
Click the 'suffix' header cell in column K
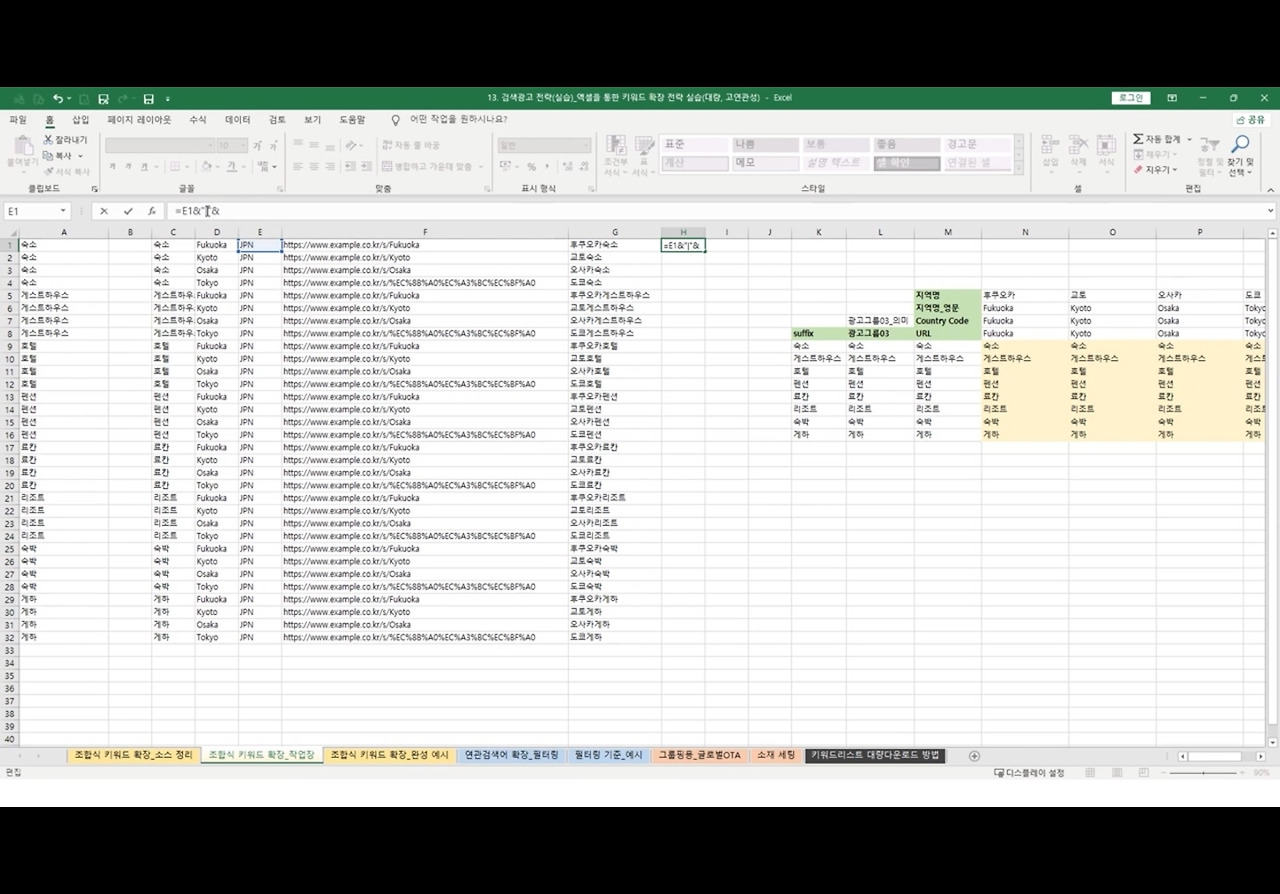point(818,333)
